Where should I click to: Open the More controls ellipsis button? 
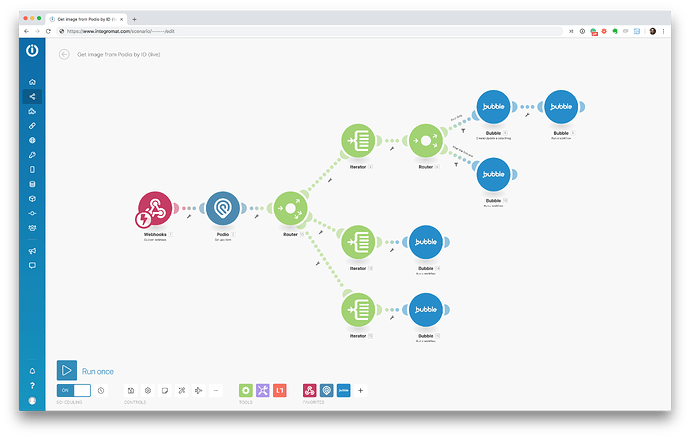(x=216, y=390)
